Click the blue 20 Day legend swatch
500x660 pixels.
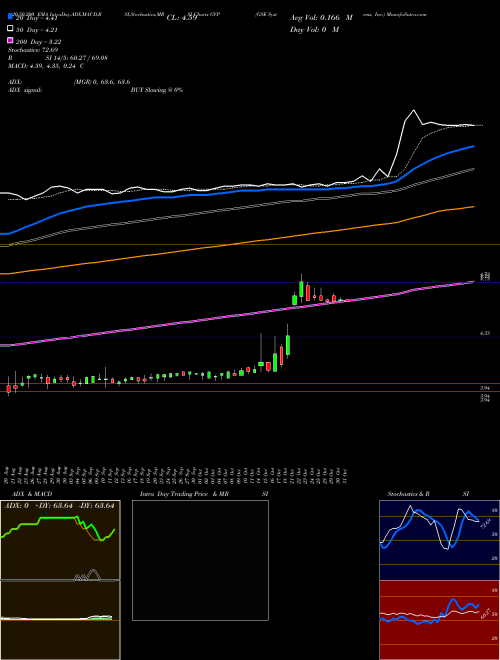click(11, 17)
